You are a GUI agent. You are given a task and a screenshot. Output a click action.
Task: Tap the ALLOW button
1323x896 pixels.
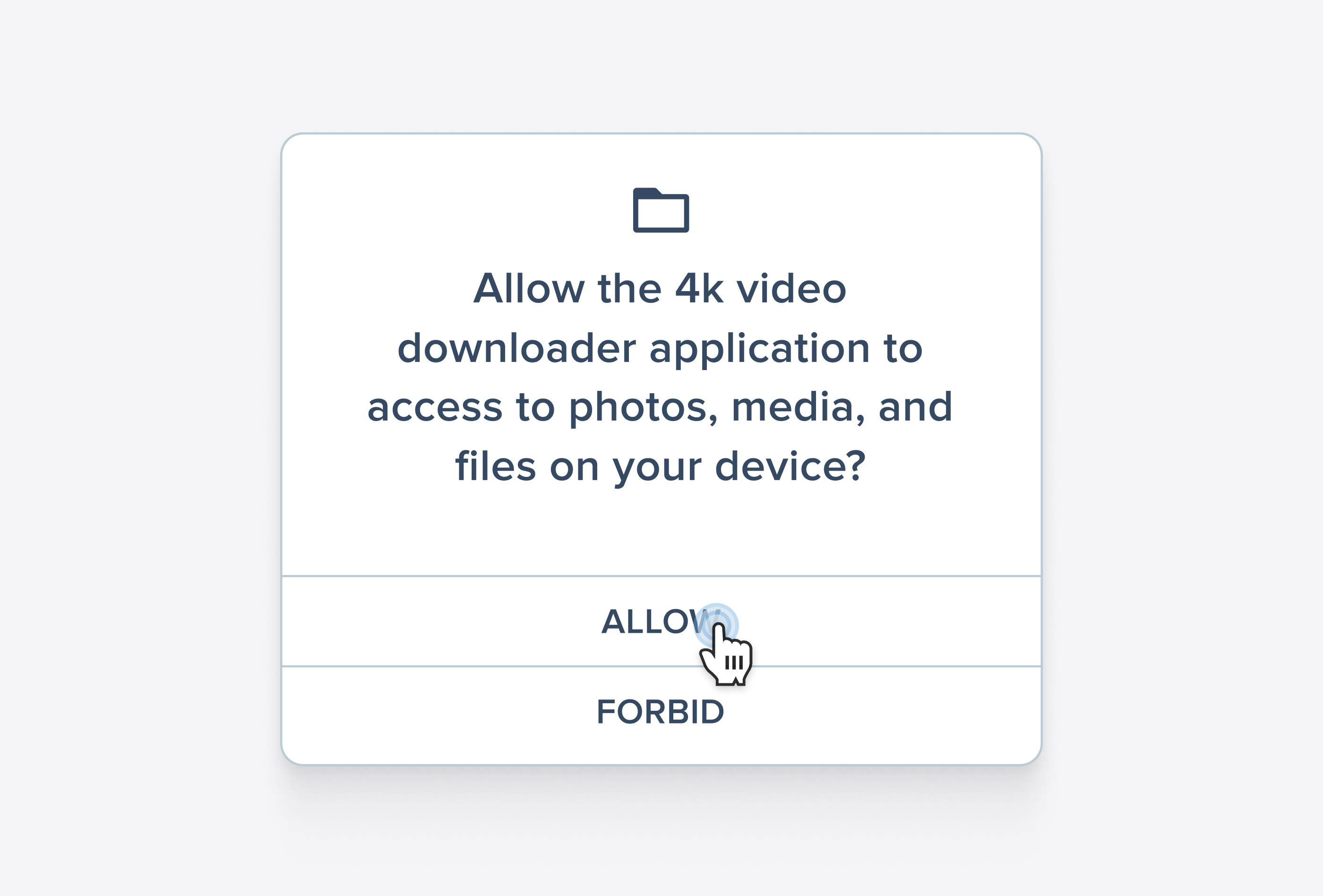[x=661, y=621]
